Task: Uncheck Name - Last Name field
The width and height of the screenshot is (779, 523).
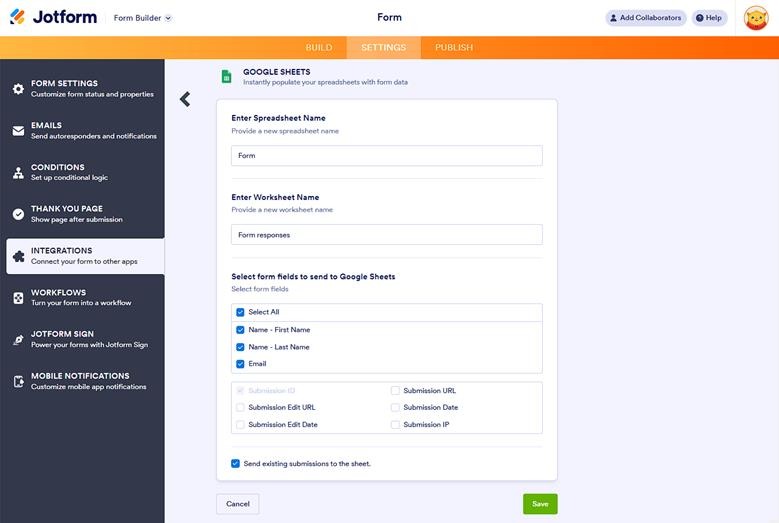Action: pos(240,347)
